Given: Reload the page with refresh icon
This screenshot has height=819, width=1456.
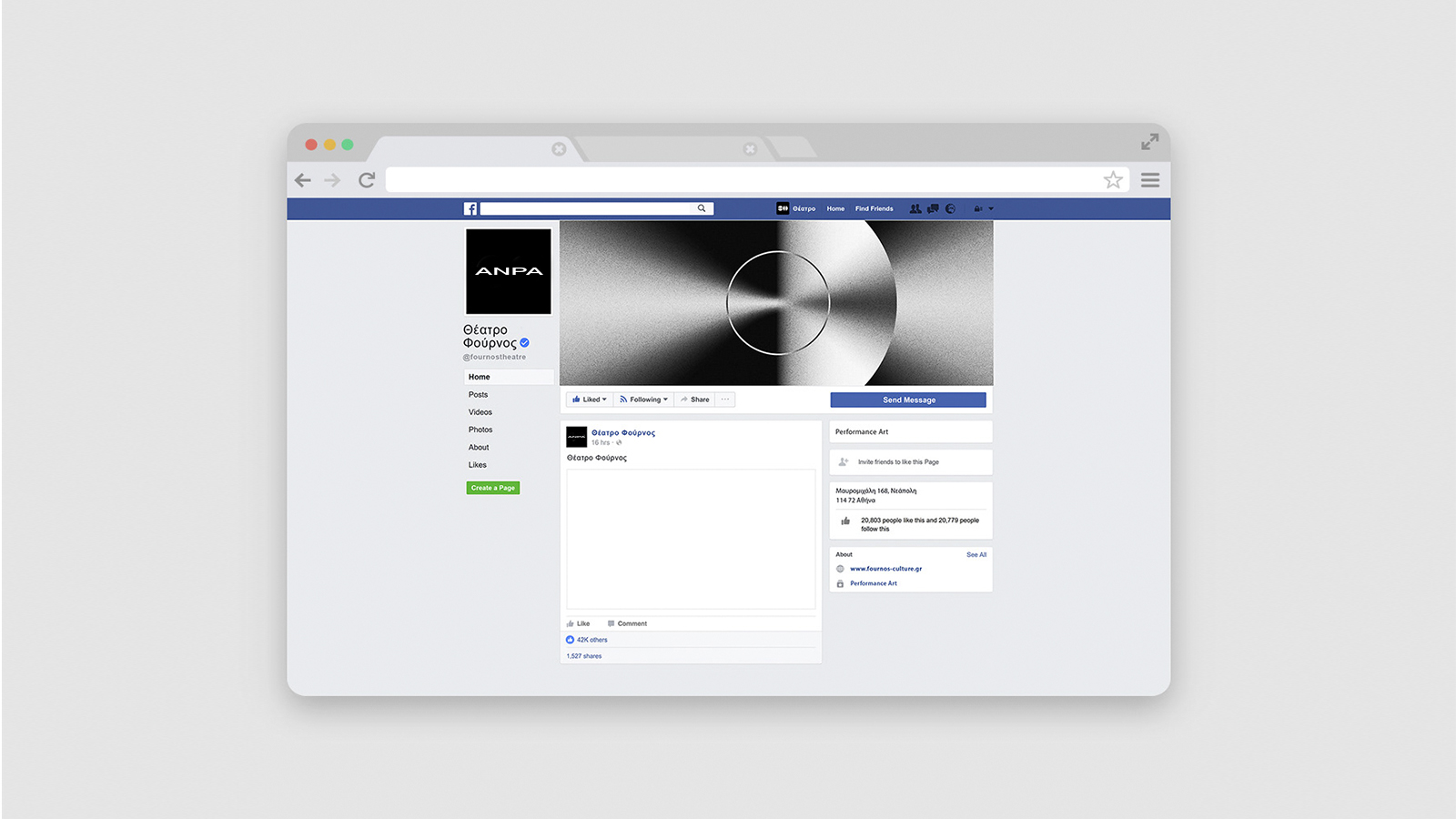Looking at the screenshot, I should pos(367,180).
